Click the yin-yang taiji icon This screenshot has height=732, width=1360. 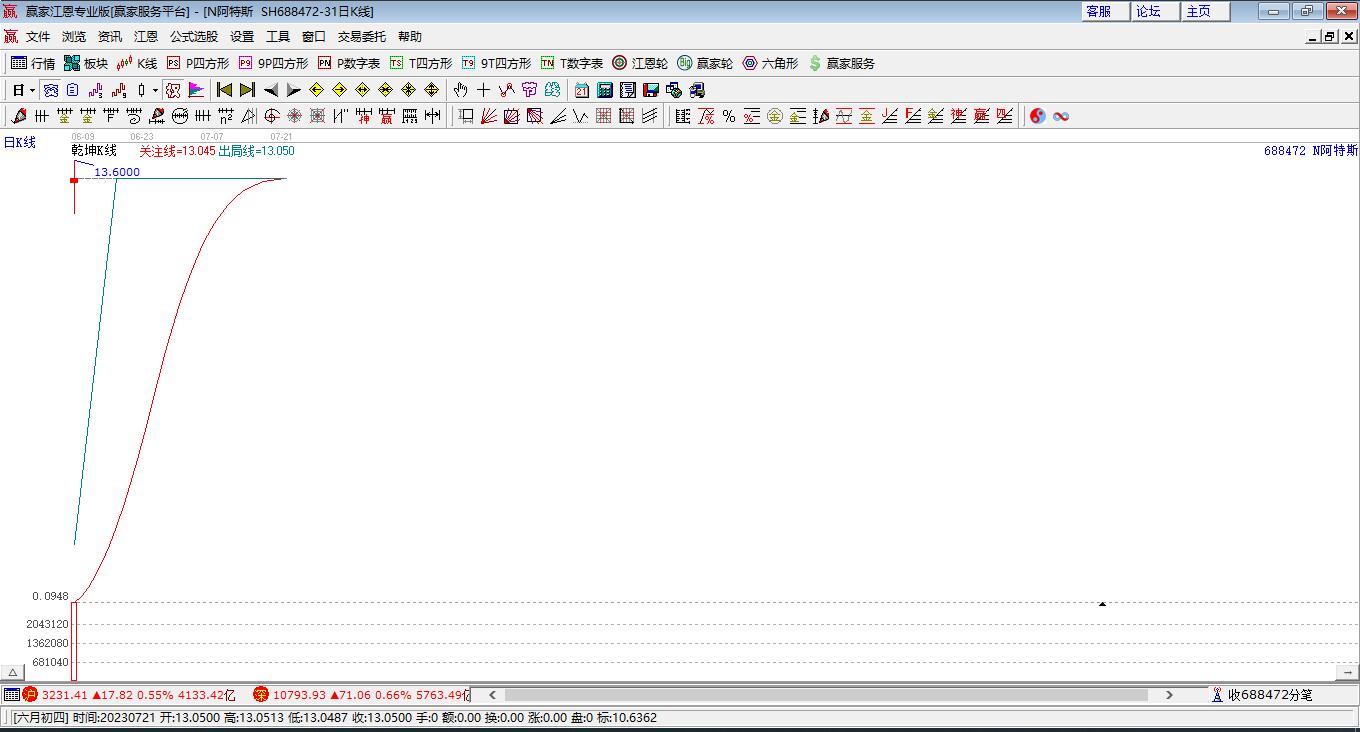coord(1037,116)
